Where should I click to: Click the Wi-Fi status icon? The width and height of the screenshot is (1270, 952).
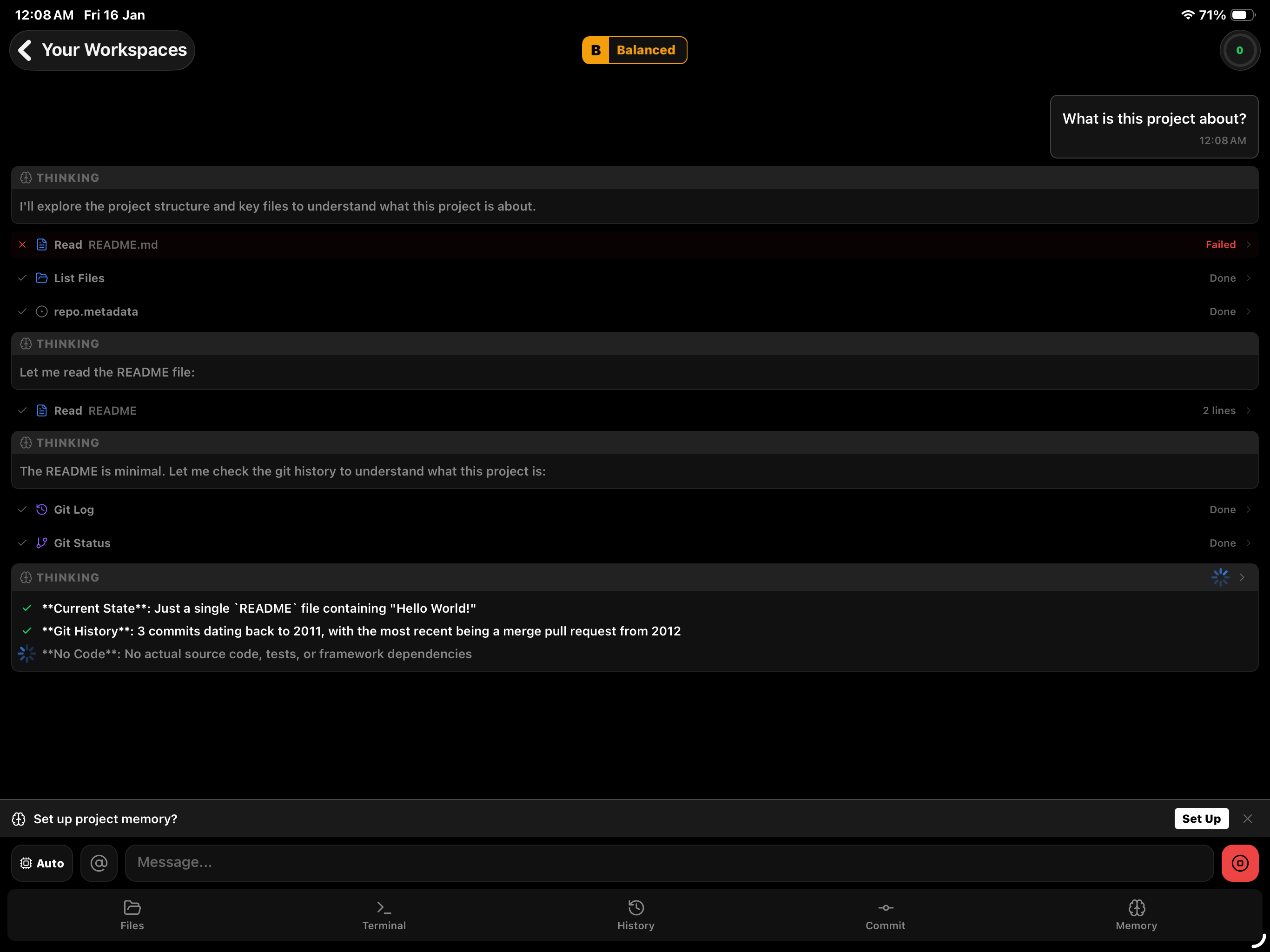(1188, 15)
